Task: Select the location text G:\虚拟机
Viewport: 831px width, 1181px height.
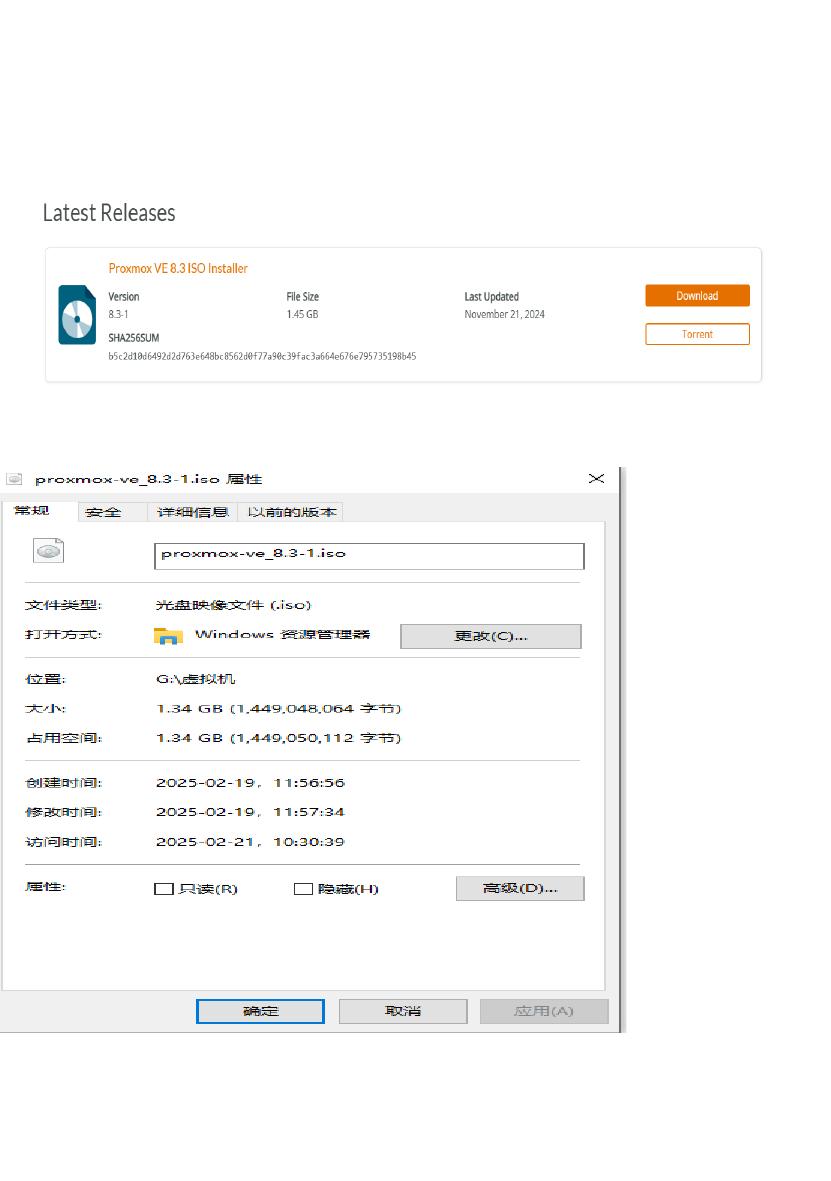Action: [196, 679]
